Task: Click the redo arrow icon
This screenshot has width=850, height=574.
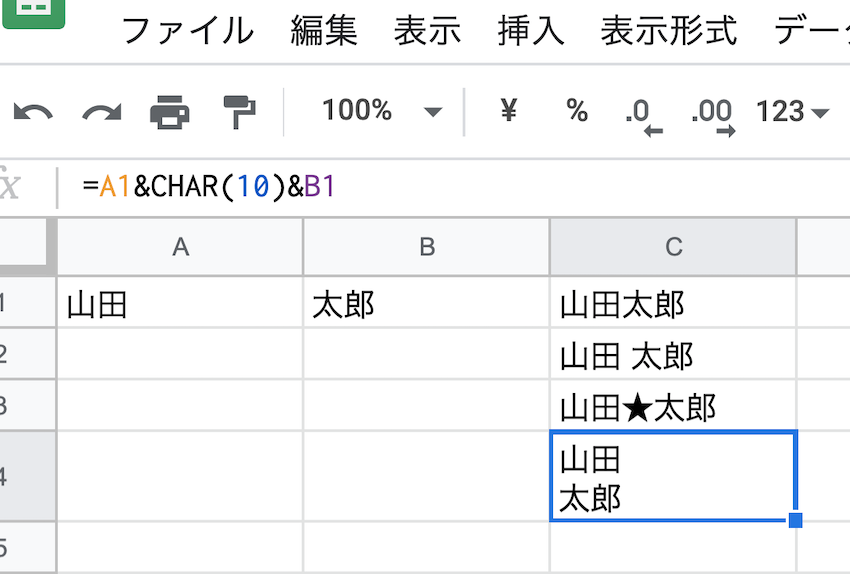Action: point(101,112)
